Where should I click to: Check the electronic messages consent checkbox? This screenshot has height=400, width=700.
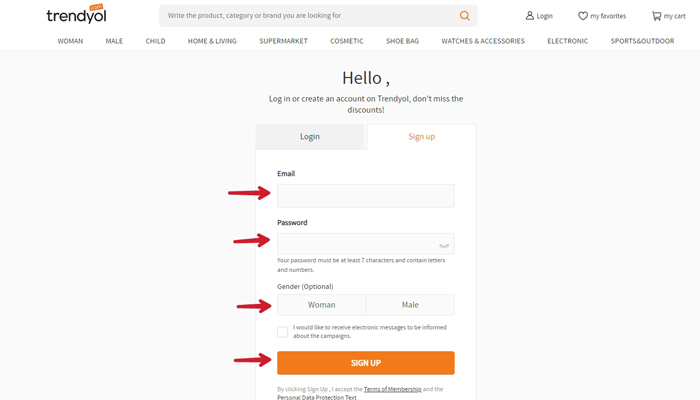pos(283,332)
